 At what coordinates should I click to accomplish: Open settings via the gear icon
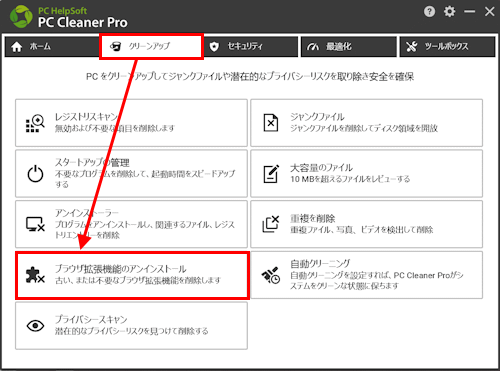click(x=449, y=12)
